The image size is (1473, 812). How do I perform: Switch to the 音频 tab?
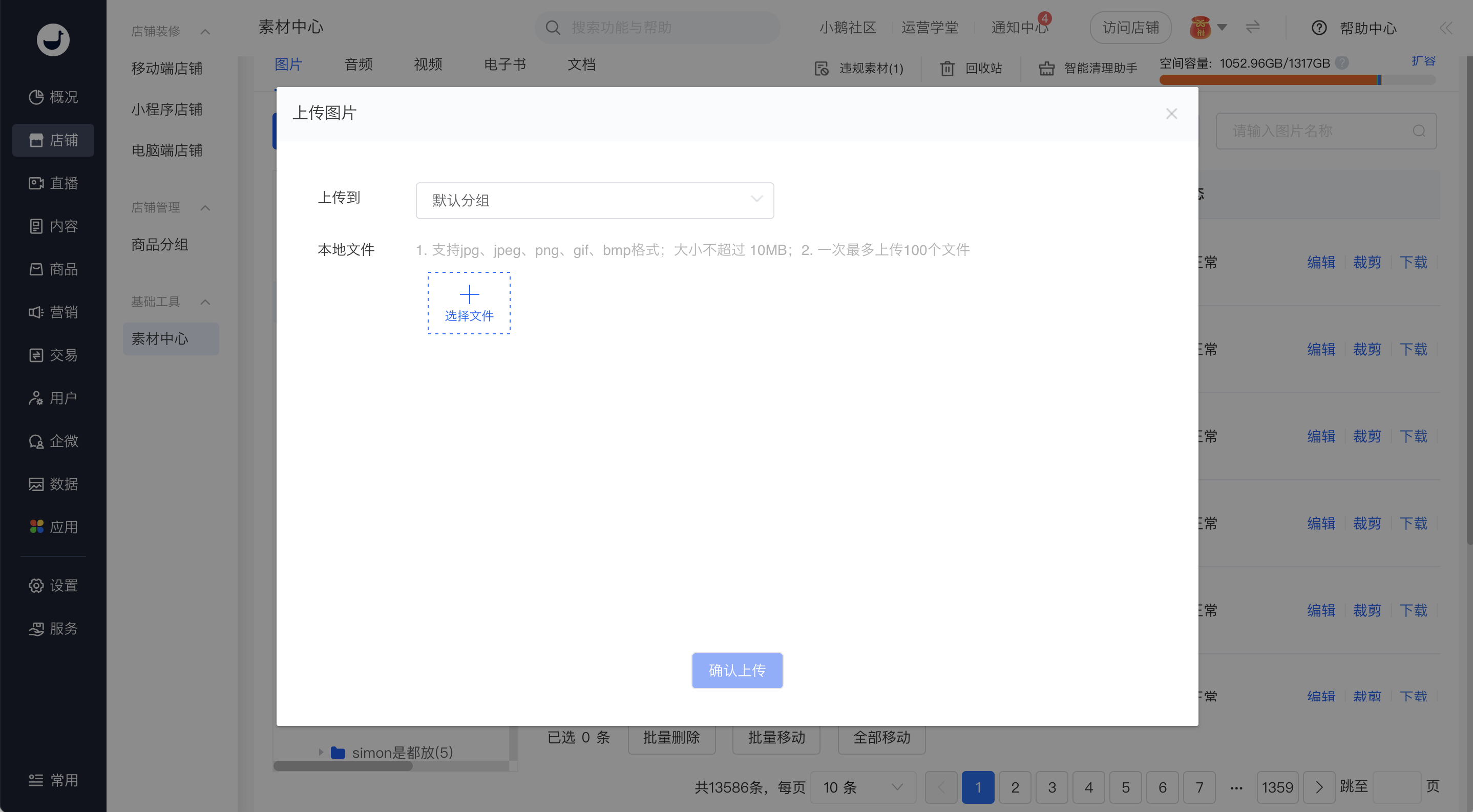point(359,65)
